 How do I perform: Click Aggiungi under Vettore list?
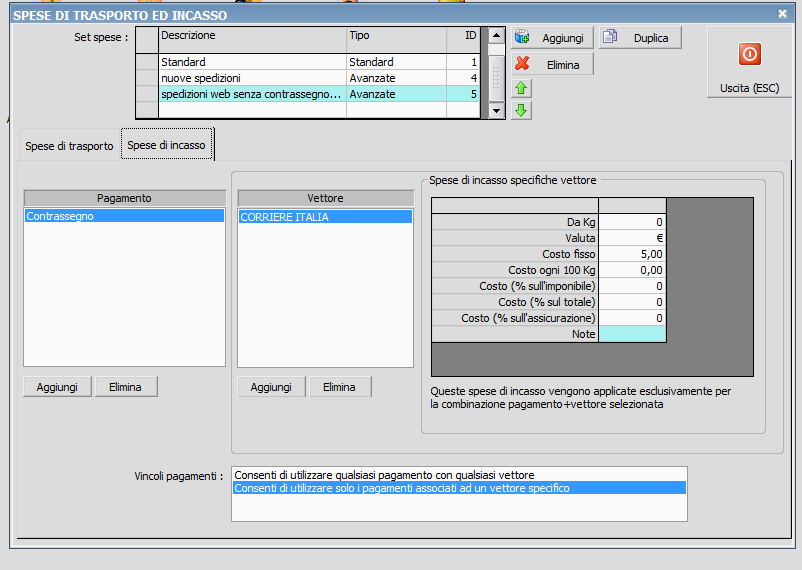pos(271,387)
